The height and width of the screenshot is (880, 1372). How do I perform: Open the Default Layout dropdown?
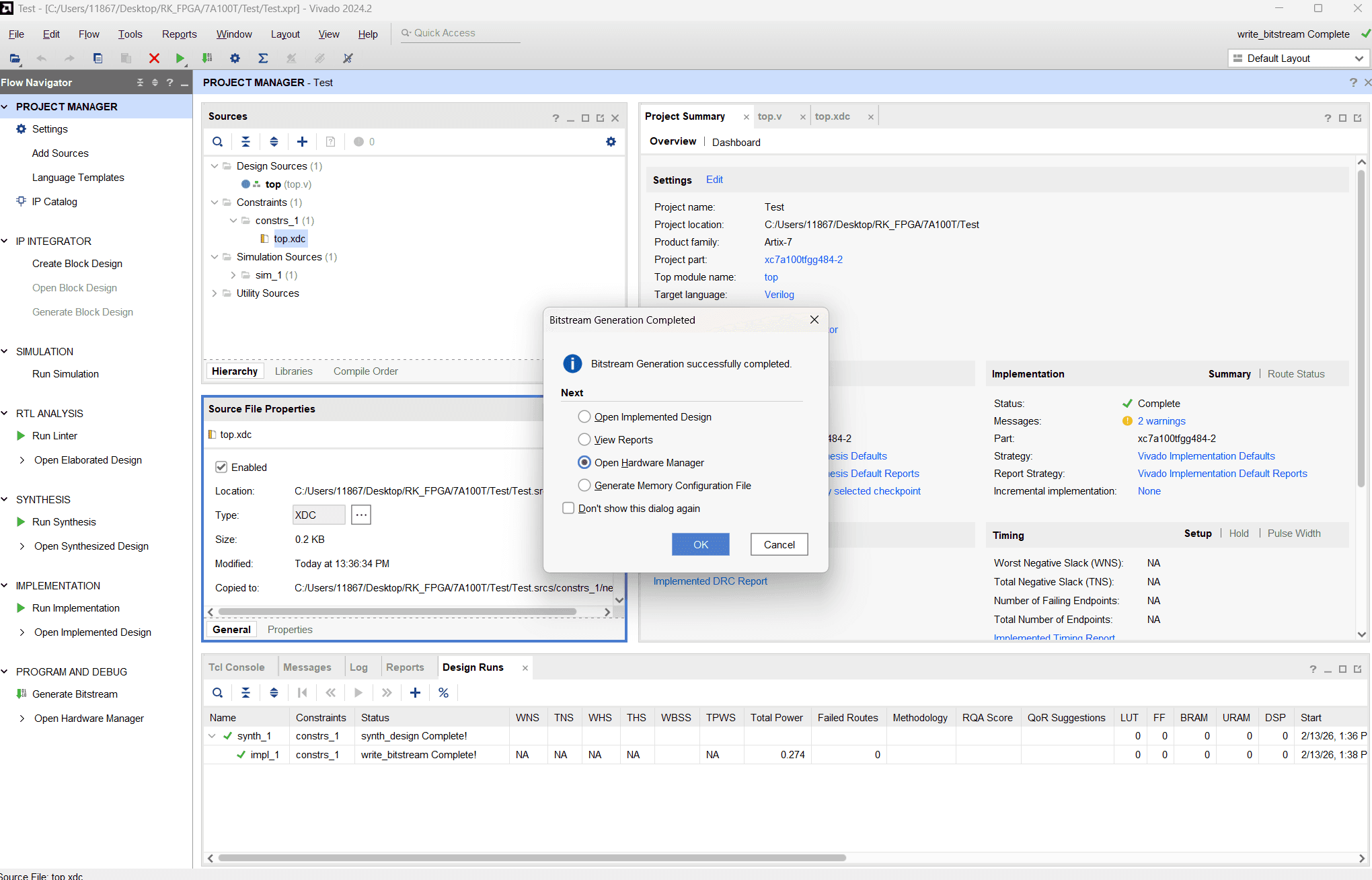tap(1298, 59)
